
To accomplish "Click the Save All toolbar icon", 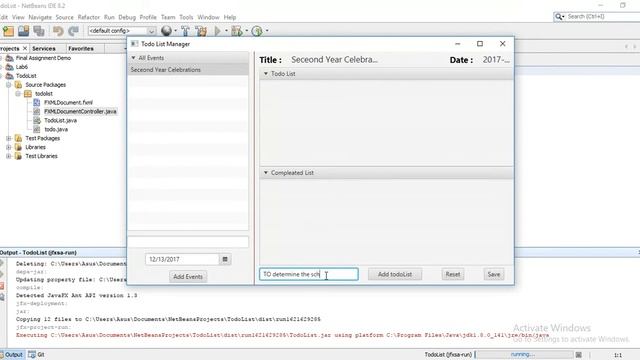I will click(39, 31).
